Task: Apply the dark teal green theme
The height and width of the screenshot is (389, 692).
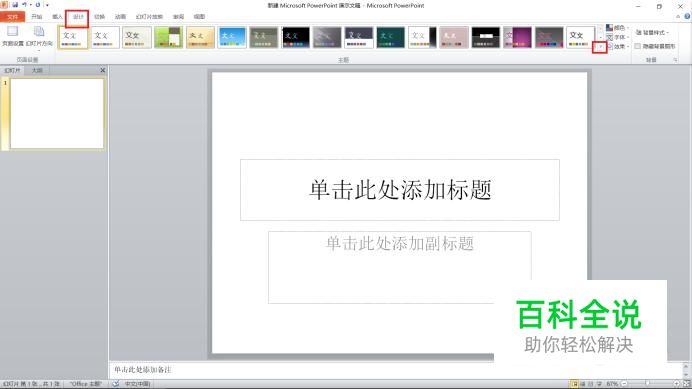Action: coord(391,37)
